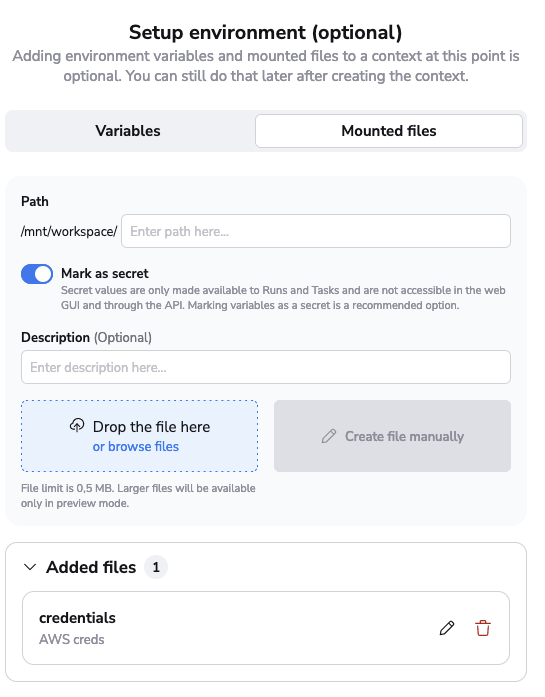Viewport: 545px width, 697px height.
Task: Click the Mark as secret label text
Action: (105, 273)
